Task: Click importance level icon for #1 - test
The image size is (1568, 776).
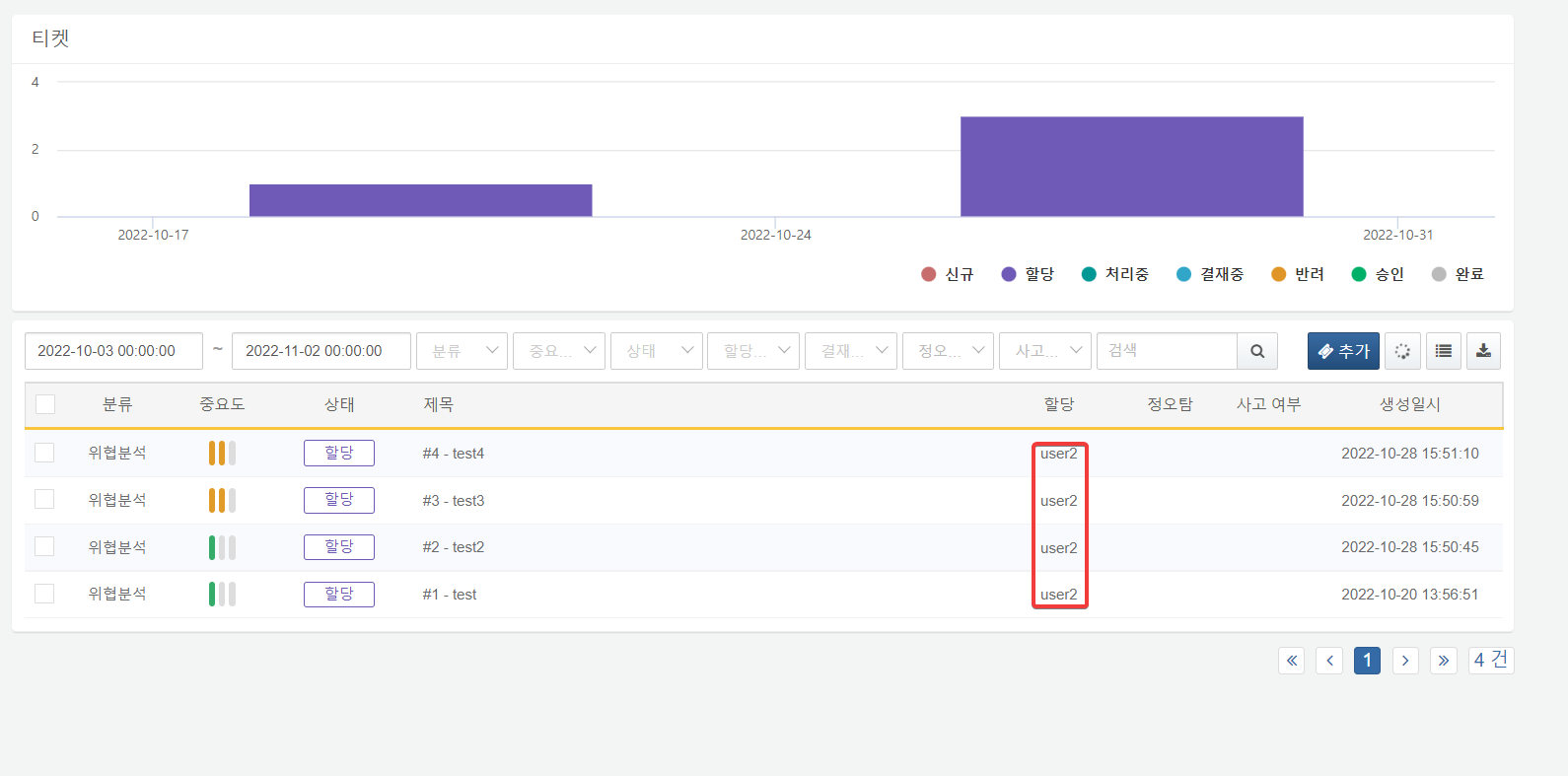Action: (x=222, y=595)
